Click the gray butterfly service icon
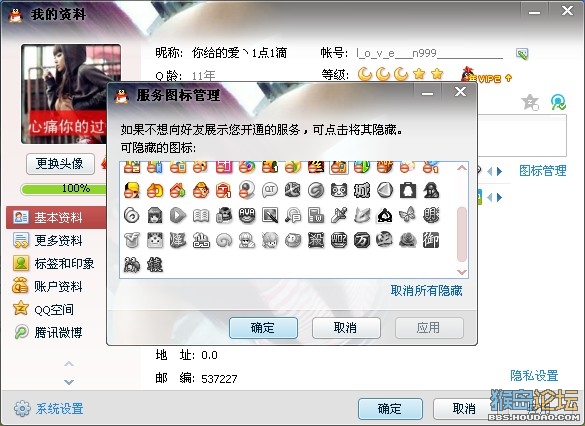Image resolution: width=585 pixels, height=426 pixels. point(407,215)
